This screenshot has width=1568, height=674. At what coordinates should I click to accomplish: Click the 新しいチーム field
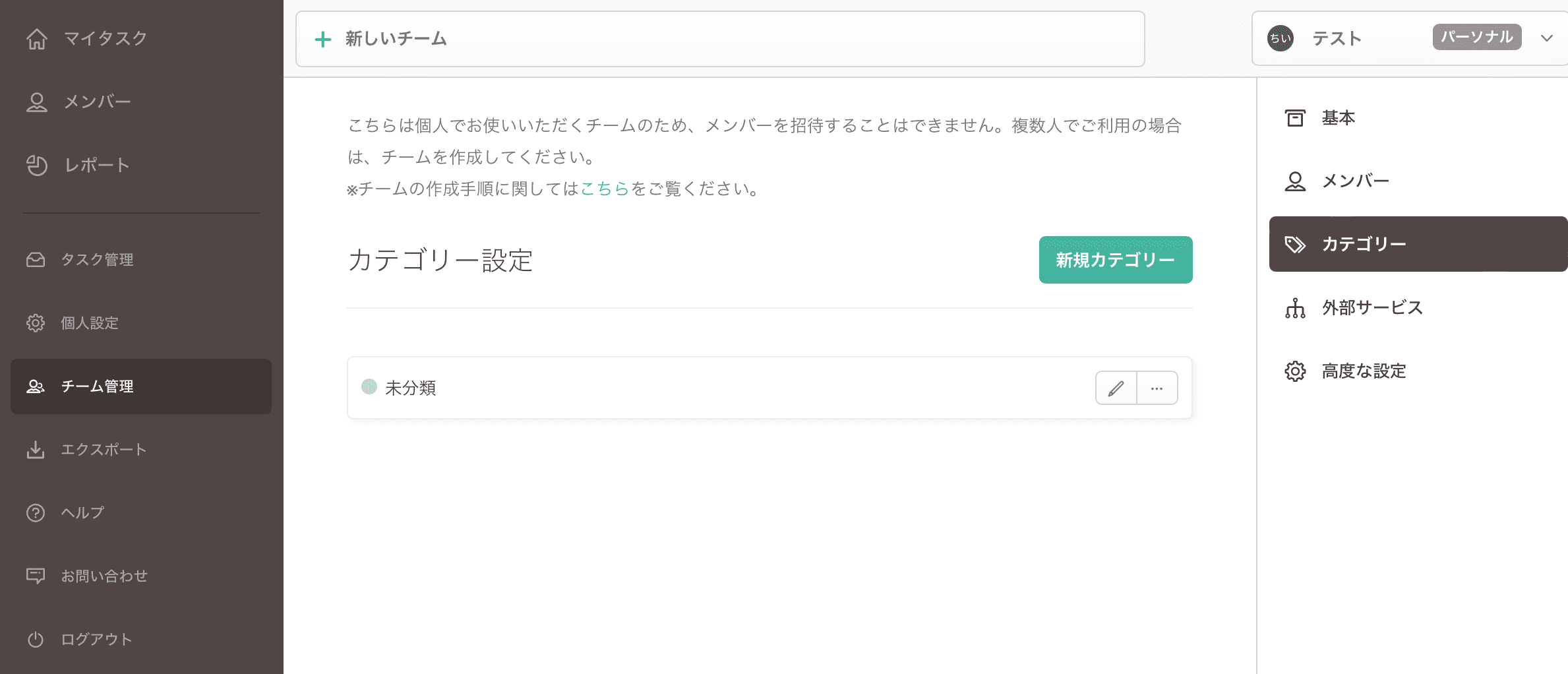coord(720,39)
